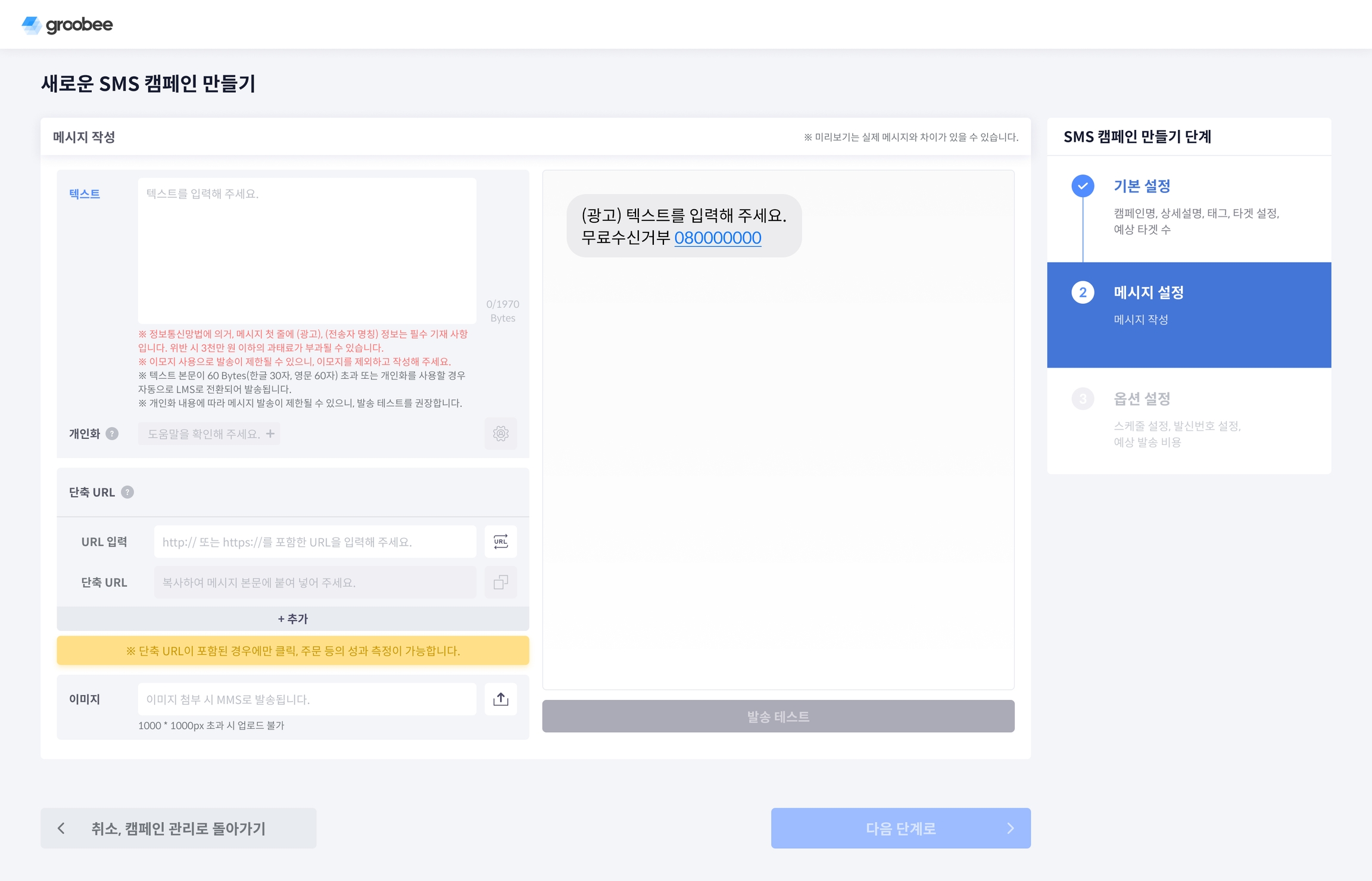Click the groobee logo icon
This screenshot has height=881, width=1372.
[x=32, y=25]
